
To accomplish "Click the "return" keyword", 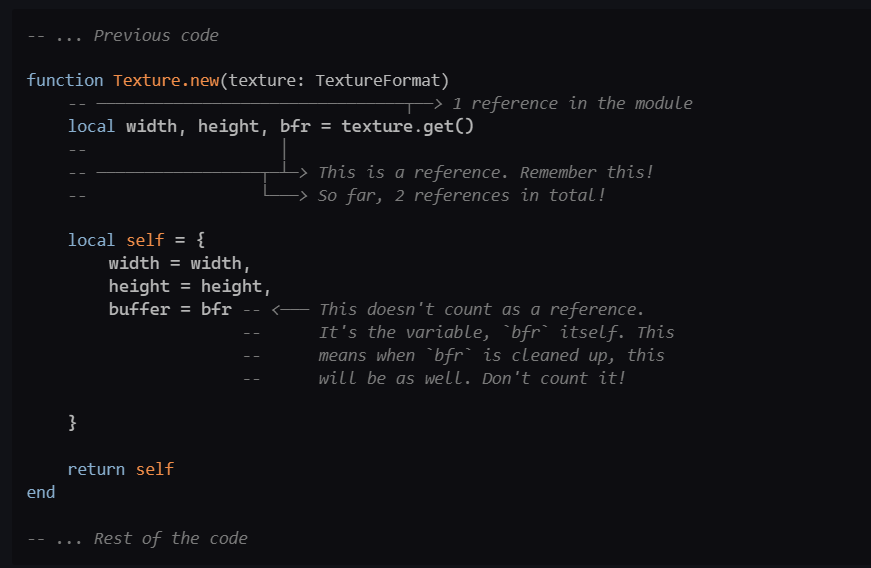I will pos(97,469).
